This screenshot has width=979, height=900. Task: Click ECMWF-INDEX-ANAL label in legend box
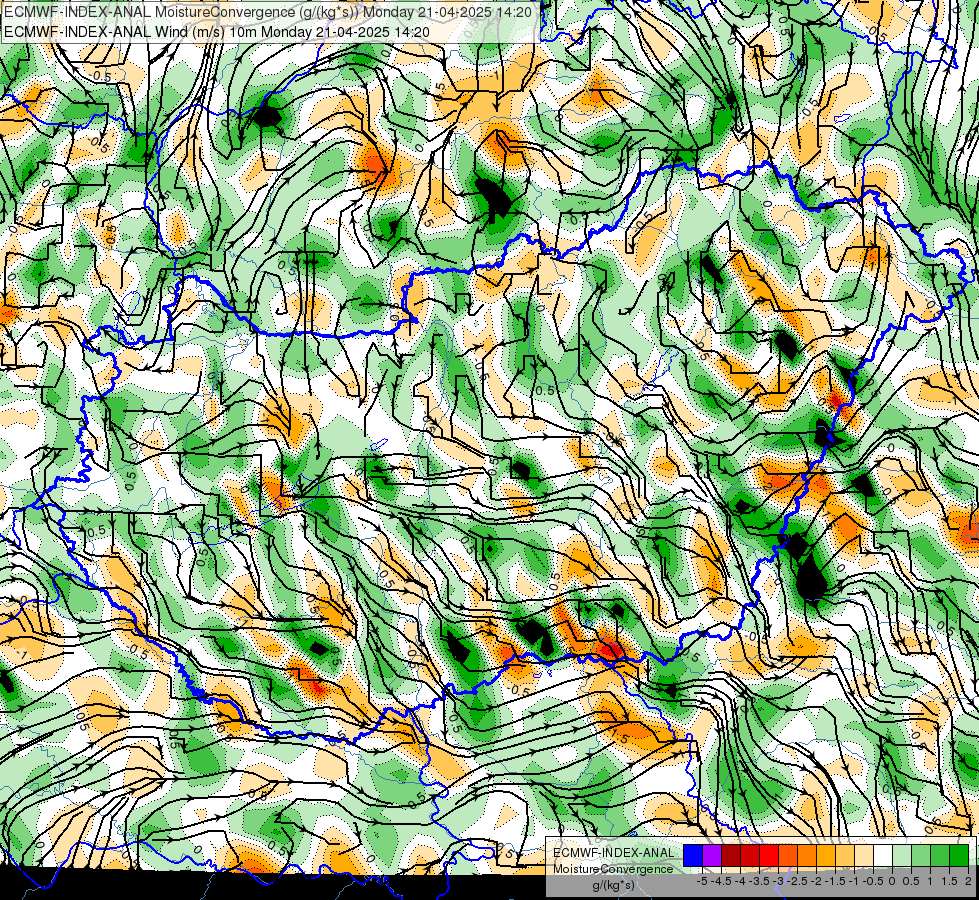(x=614, y=853)
